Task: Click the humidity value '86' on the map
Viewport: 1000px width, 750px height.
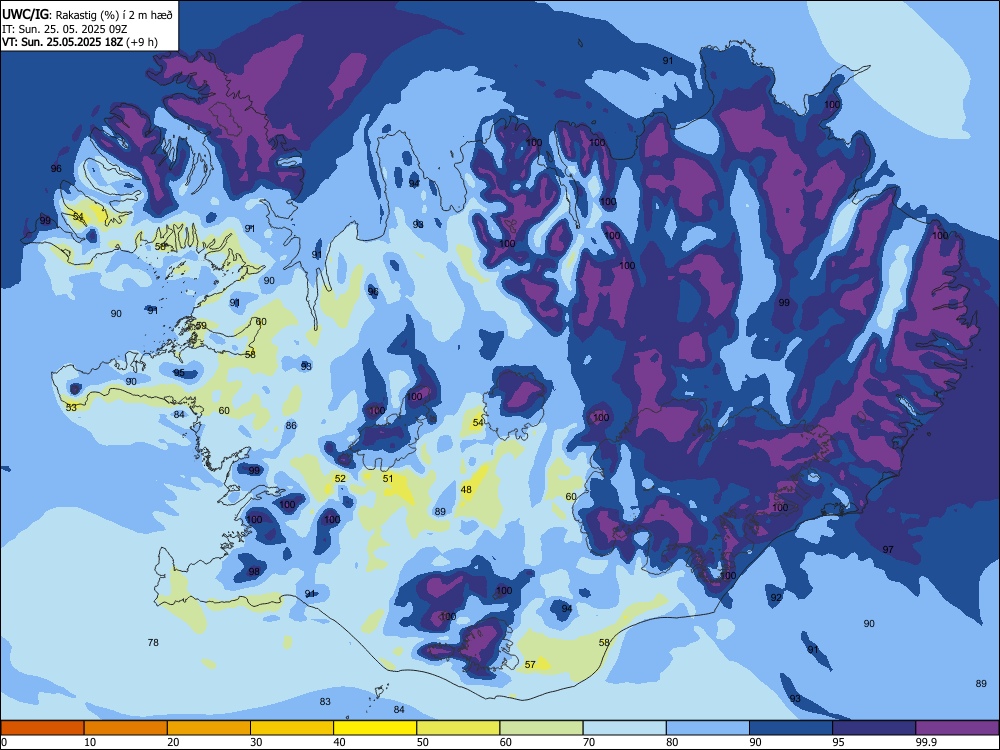Action: pyautogui.click(x=291, y=425)
